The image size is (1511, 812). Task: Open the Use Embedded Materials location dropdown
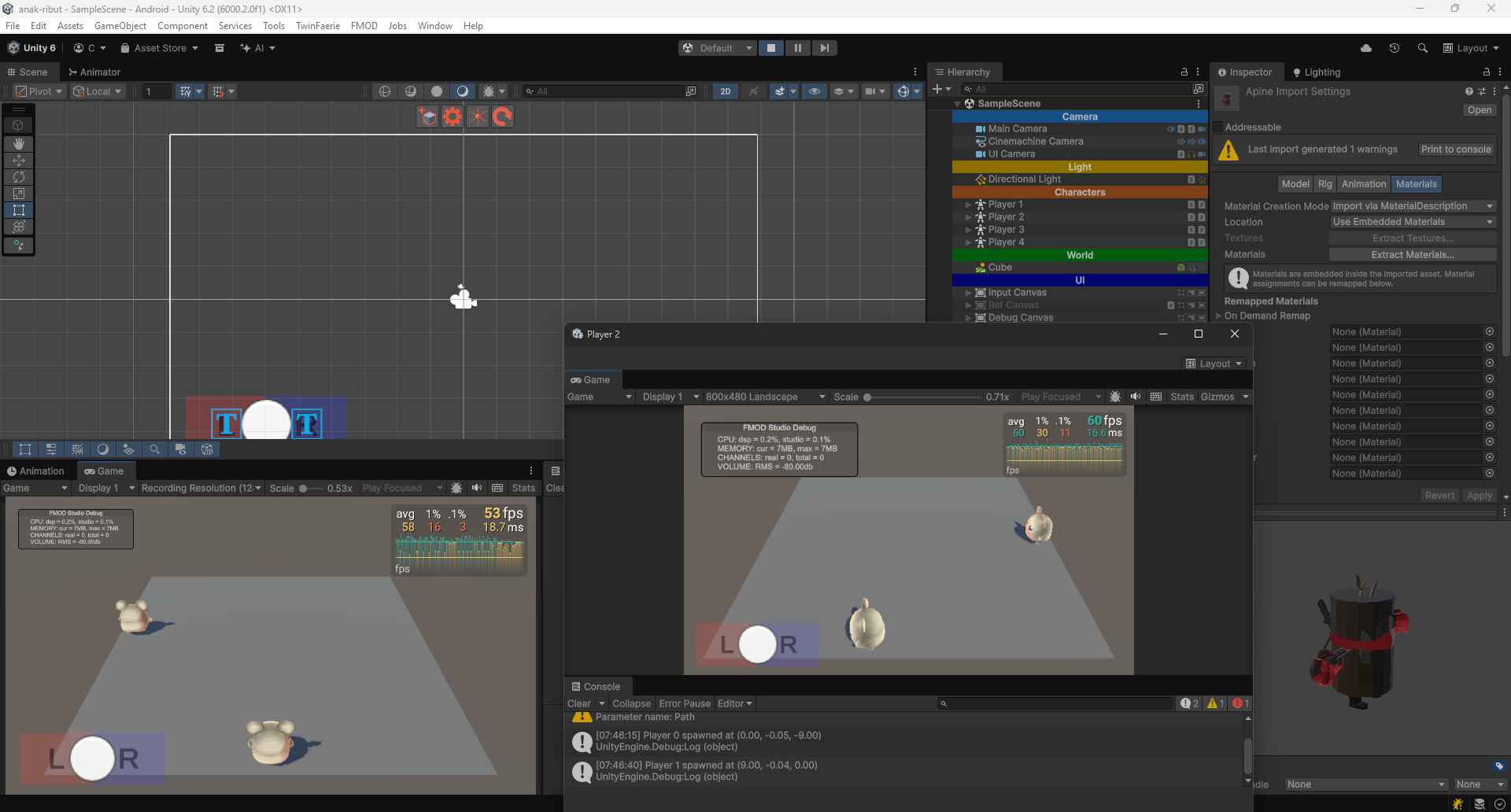tap(1413, 222)
